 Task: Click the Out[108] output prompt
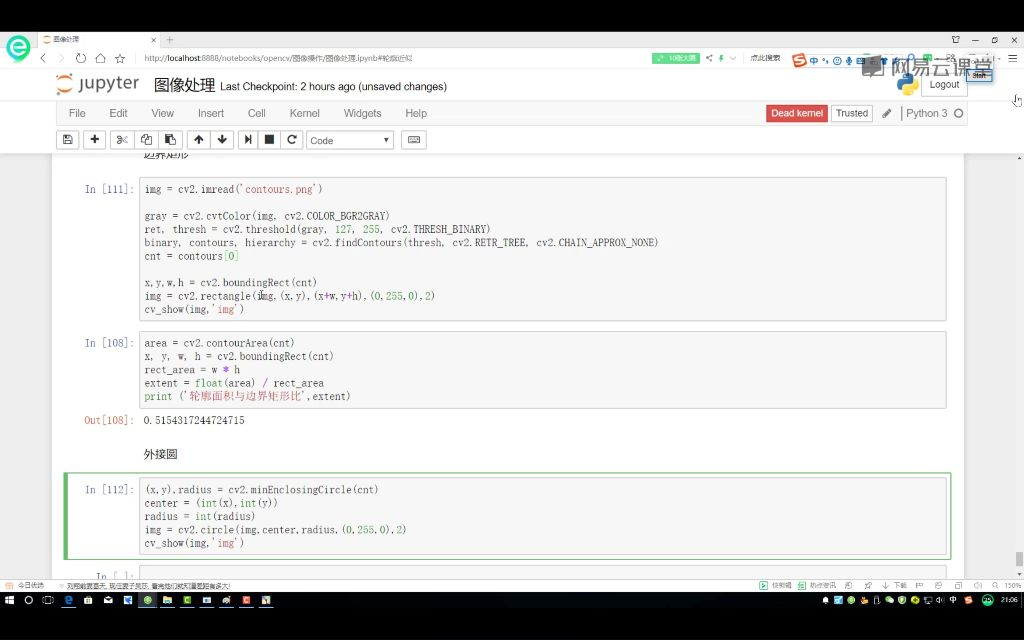tap(108, 420)
